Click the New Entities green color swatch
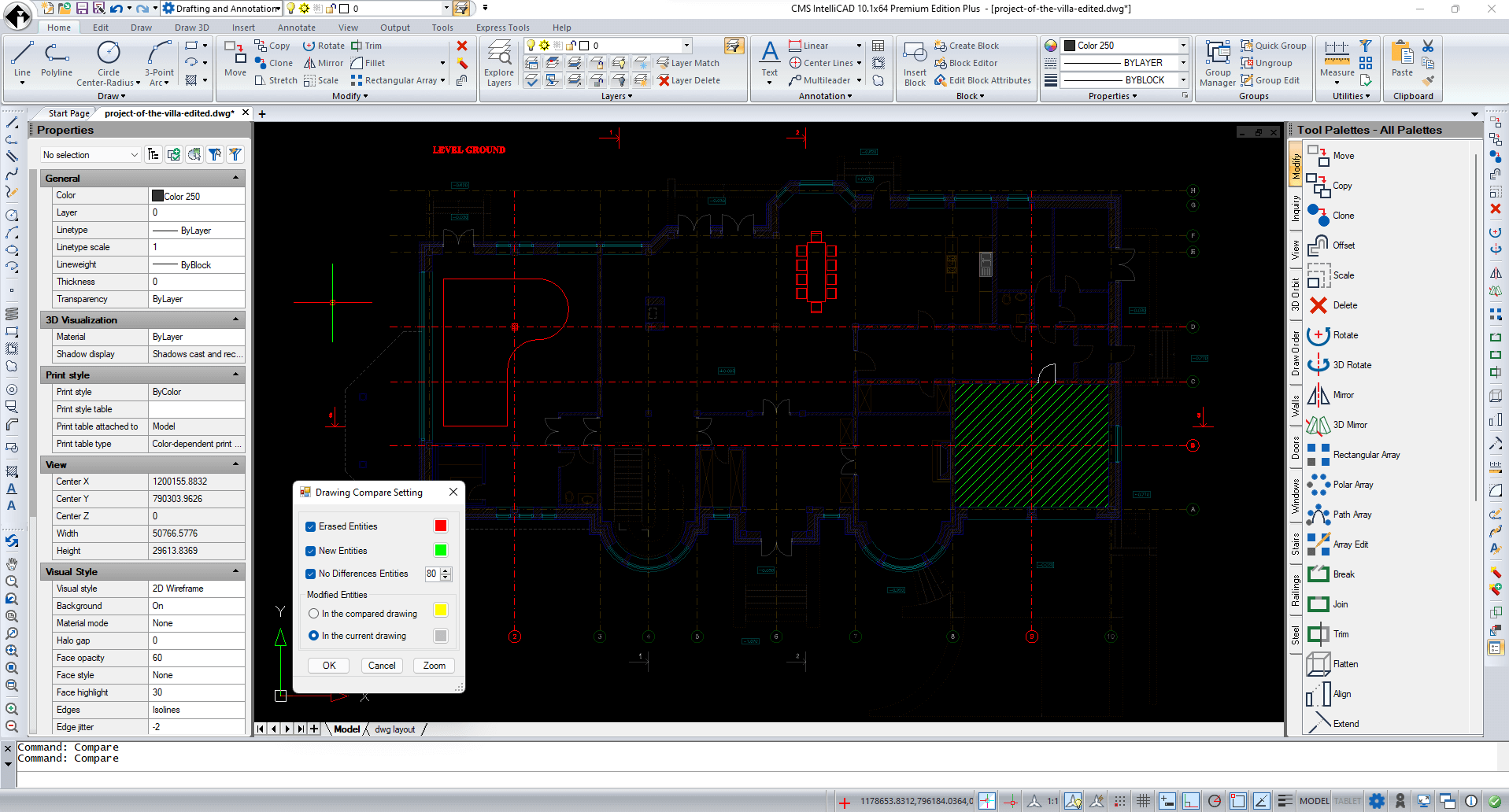Screen dimensions: 1509x812 (440, 551)
